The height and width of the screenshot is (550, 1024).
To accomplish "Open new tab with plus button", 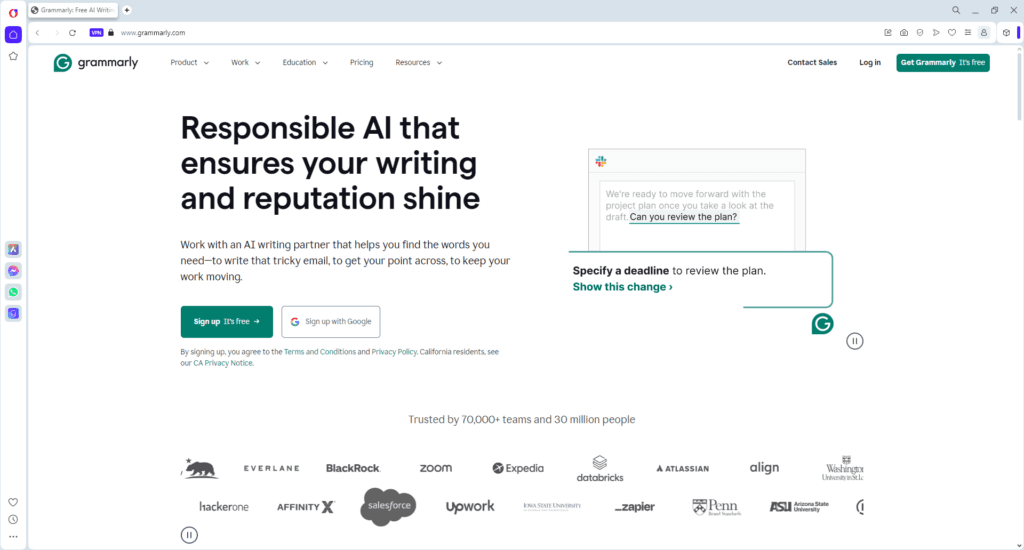I will pos(127,10).
